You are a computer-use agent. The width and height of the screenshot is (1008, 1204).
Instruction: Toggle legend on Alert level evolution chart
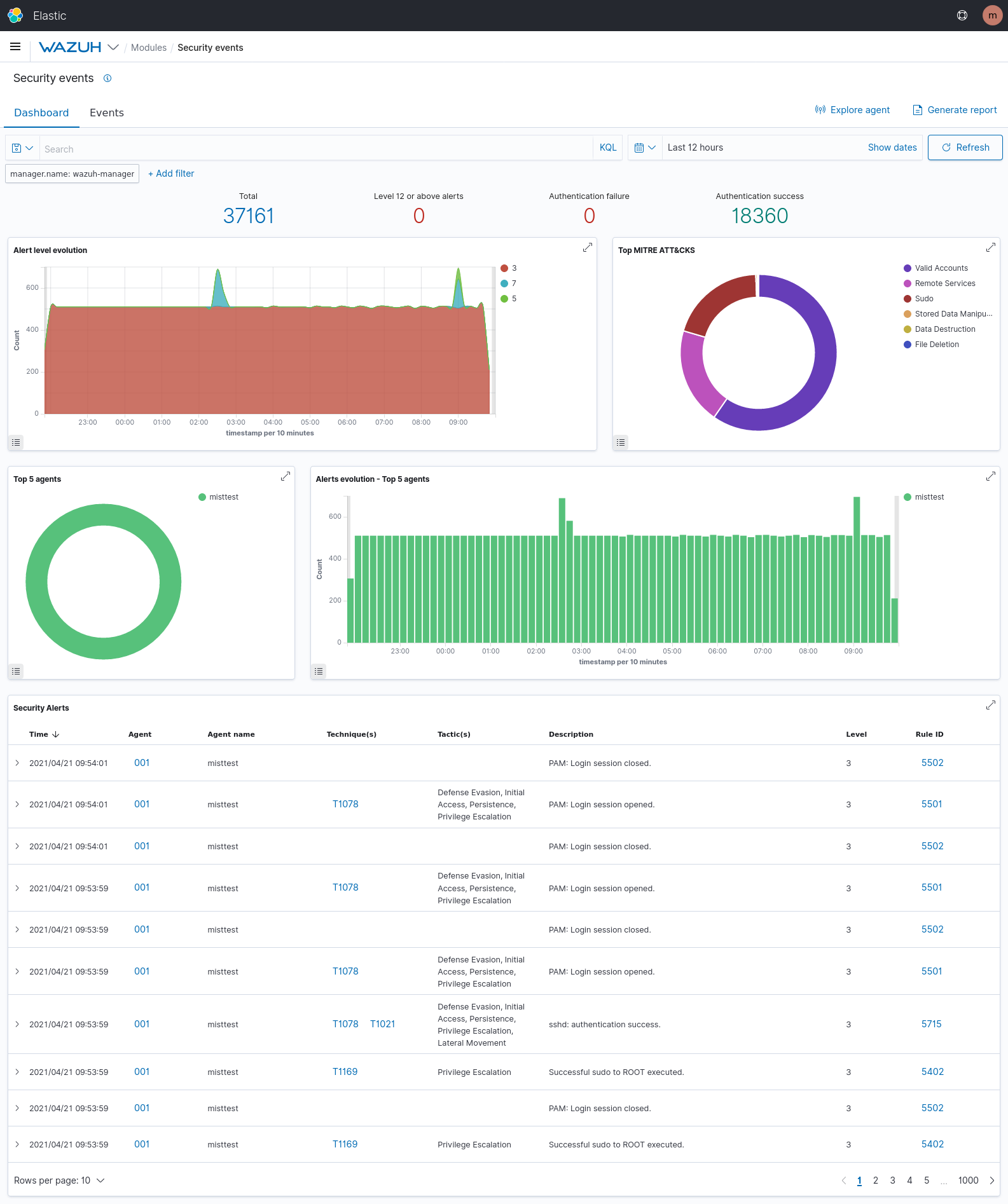point(16,442)
